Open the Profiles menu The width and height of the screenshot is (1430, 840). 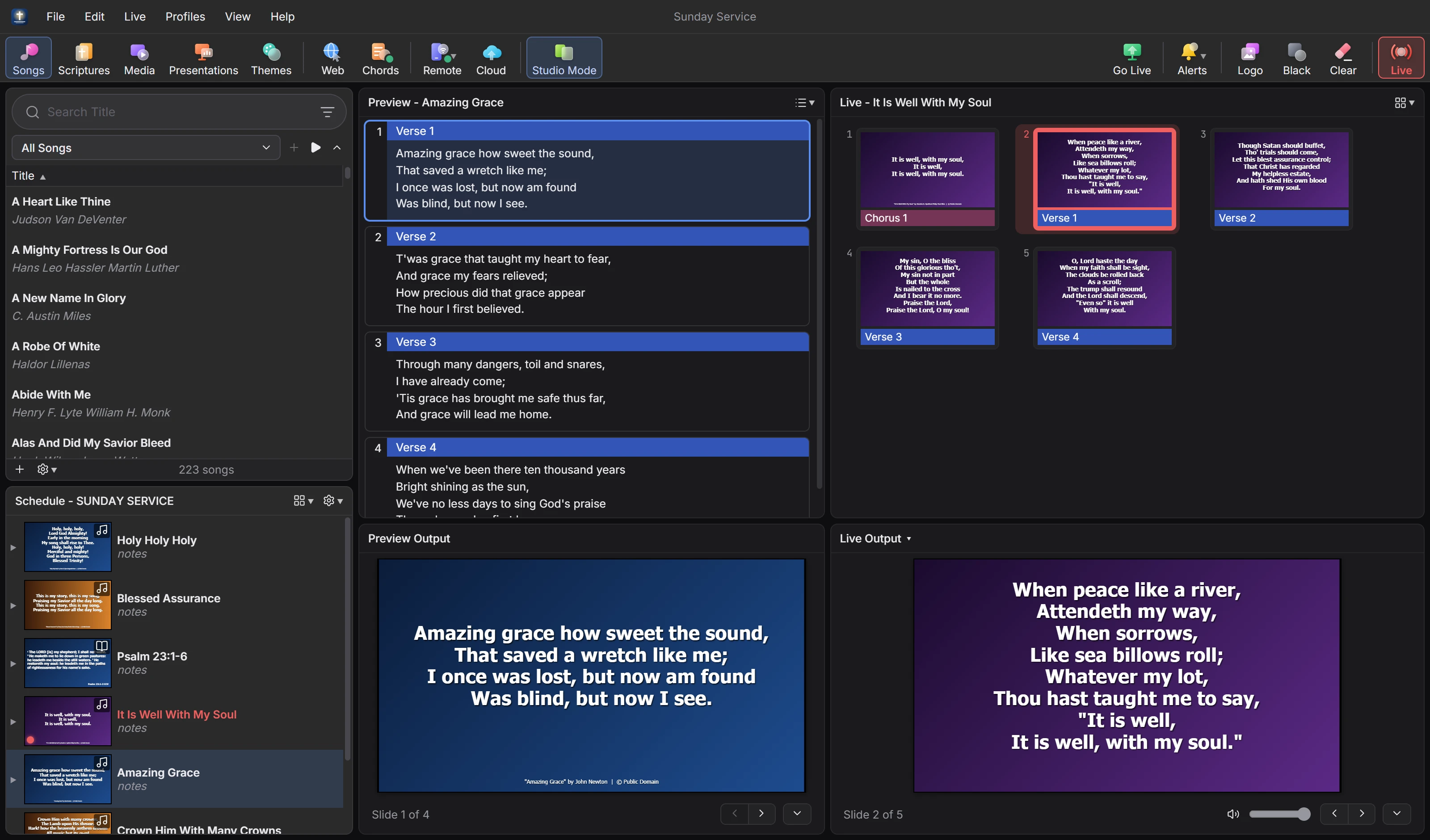click(185, 17)
